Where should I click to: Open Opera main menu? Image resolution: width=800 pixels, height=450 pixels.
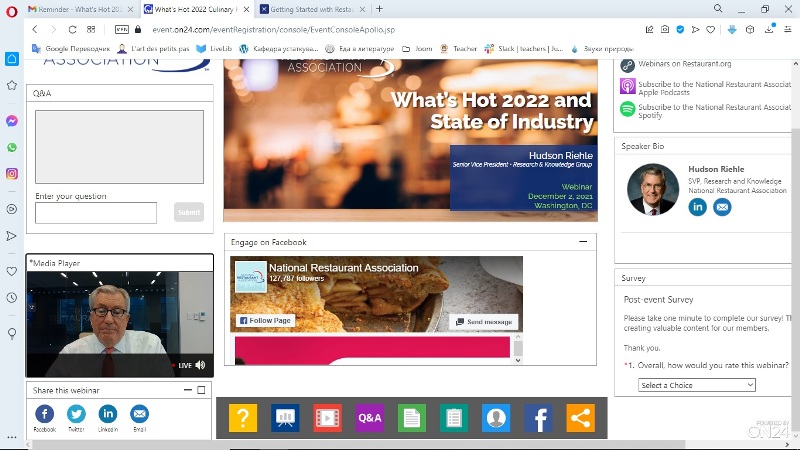click(x=11, y=10)
